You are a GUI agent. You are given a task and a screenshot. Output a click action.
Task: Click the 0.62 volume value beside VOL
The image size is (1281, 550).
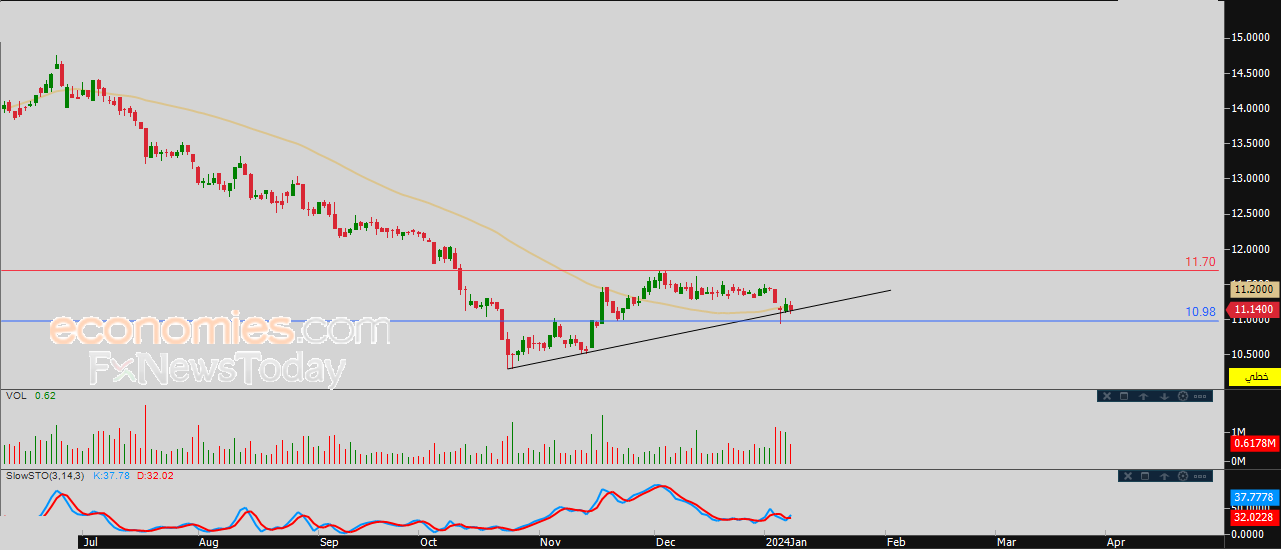coord(44,396)
